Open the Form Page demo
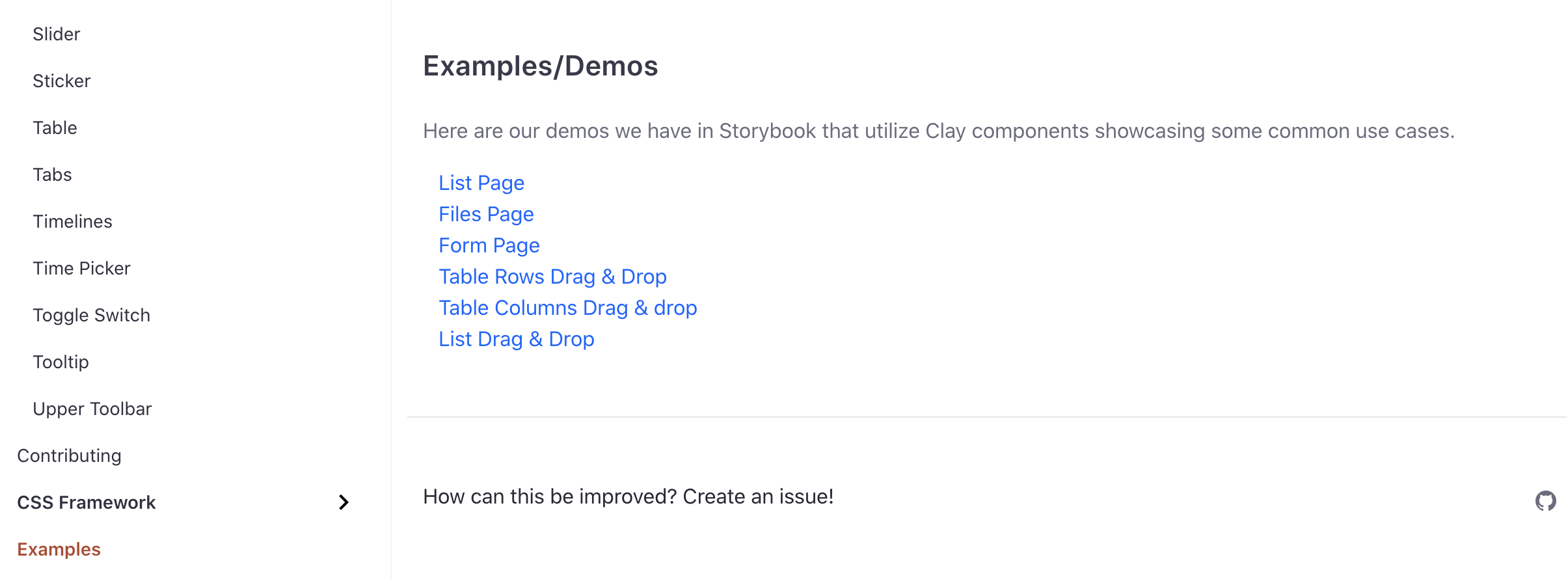The height and width of the screenshot is (579, 1568). click(x=489, y=245)
